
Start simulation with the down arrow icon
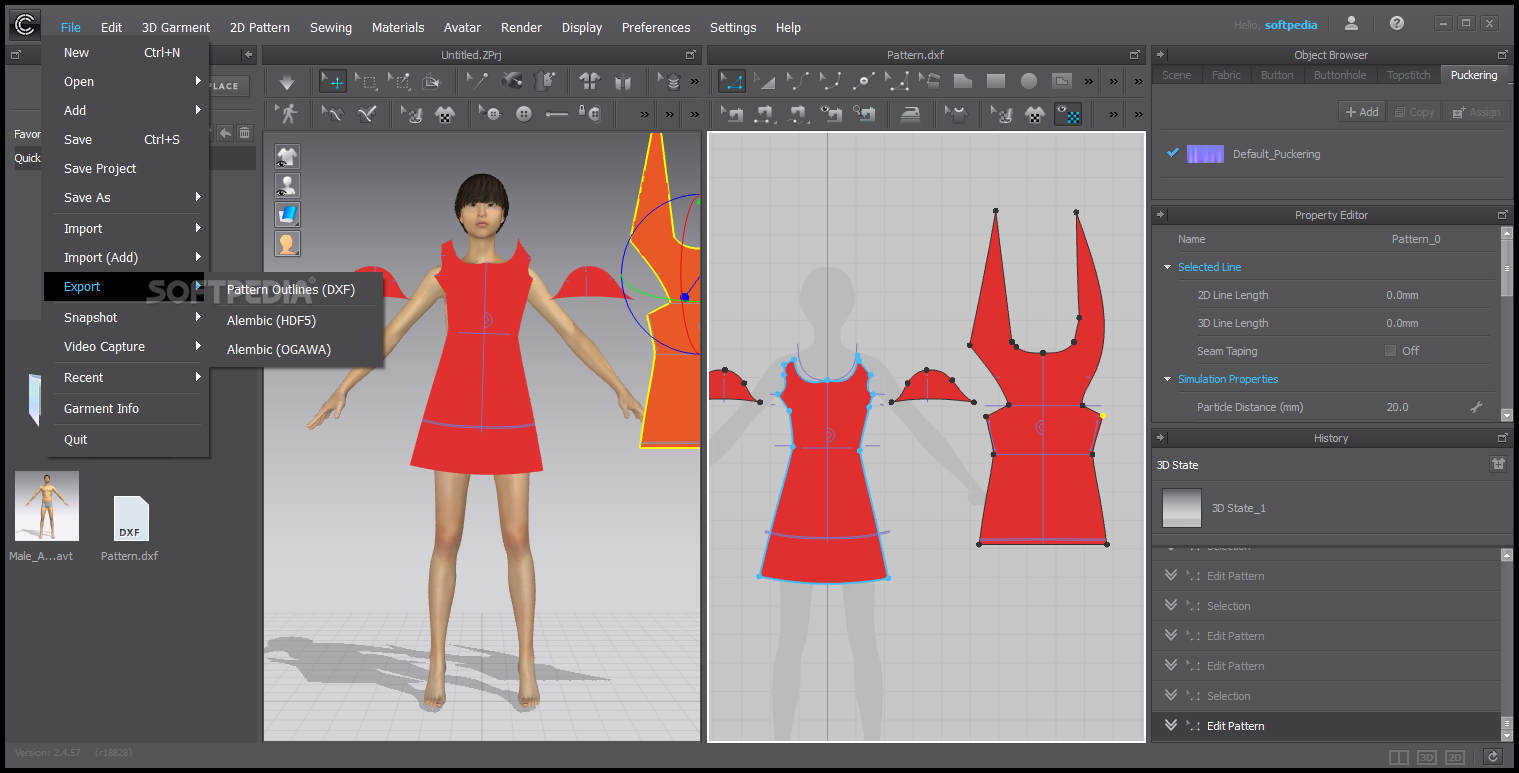click(x=287, y=81)
